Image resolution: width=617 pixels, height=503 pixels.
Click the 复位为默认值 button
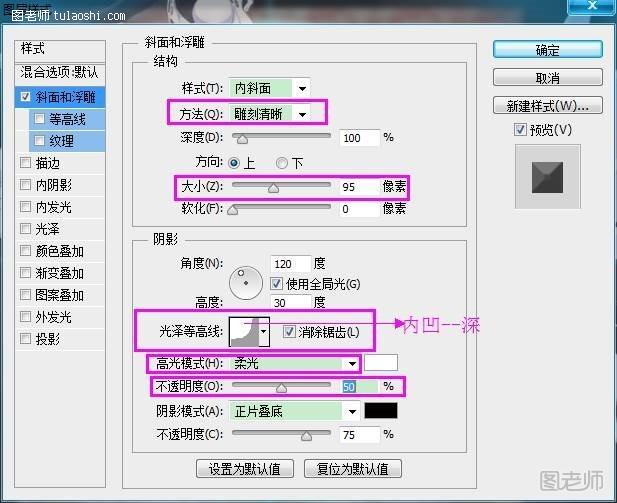353,468
